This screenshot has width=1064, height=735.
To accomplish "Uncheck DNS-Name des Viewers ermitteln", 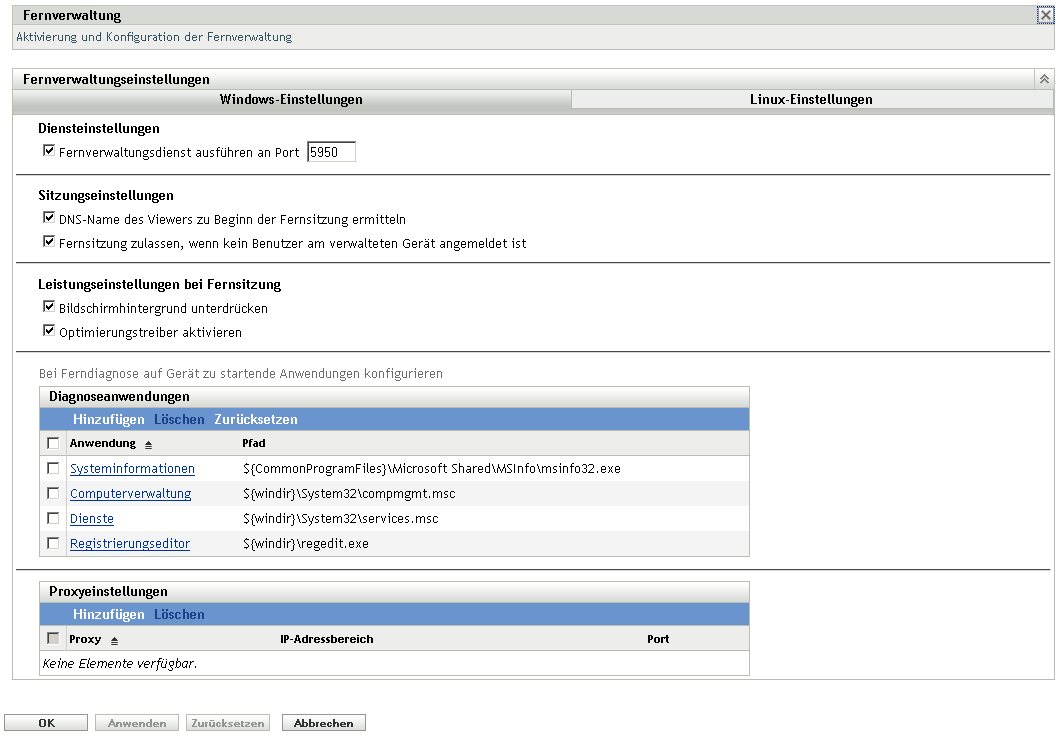I will click(x=48, y=216).
